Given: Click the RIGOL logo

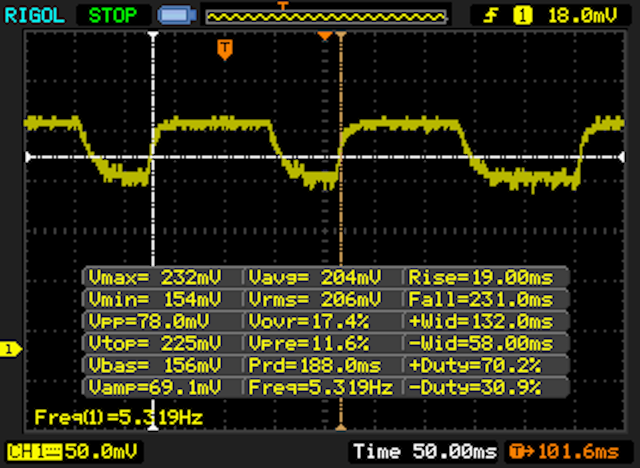Looking at the screenshot, I should (x=36, y=15).
